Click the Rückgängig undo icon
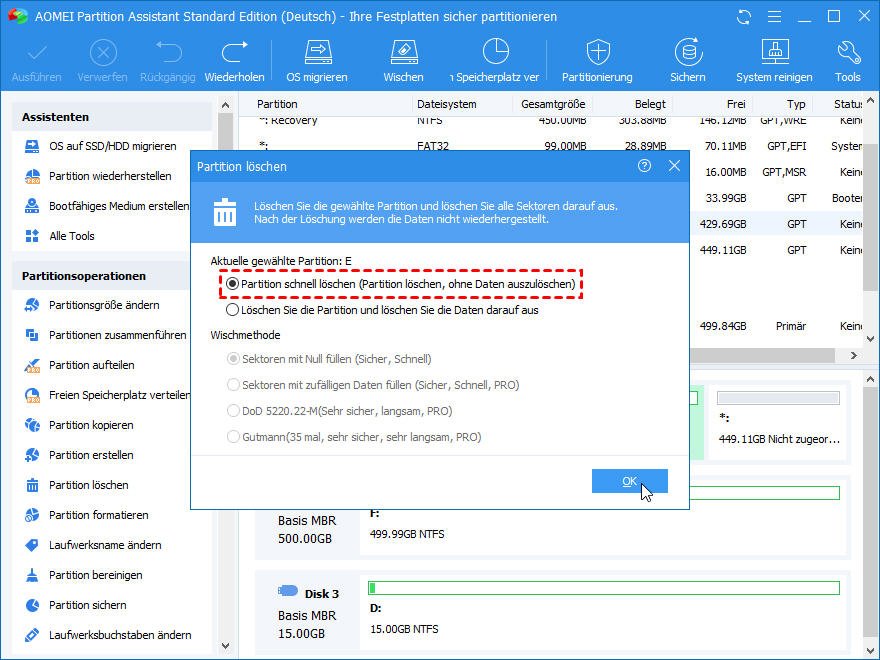The image size is (880, 660). click(x=168, y=52)
